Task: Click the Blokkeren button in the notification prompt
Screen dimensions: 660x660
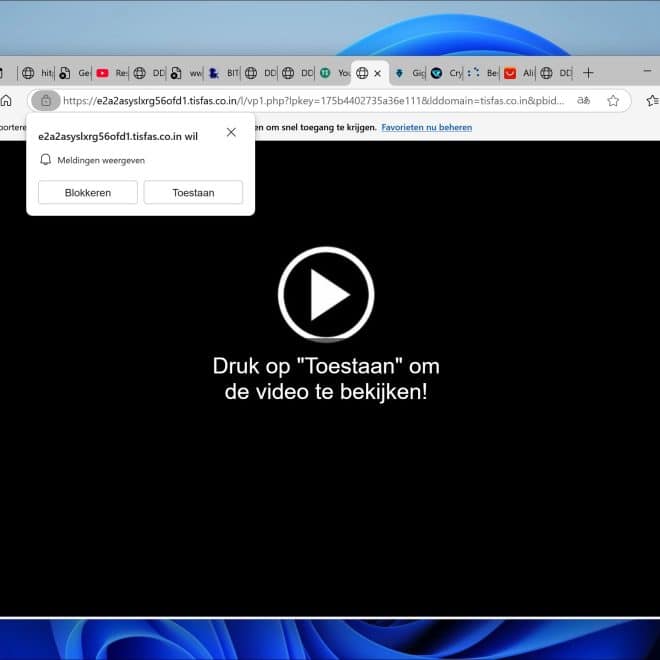Action: click(88, 193)
